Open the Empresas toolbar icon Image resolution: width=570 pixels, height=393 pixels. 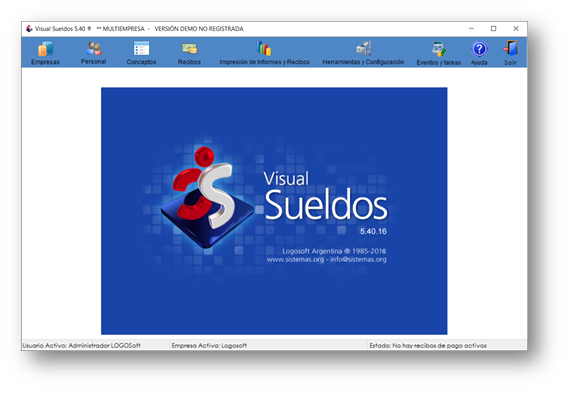point(45,49)
